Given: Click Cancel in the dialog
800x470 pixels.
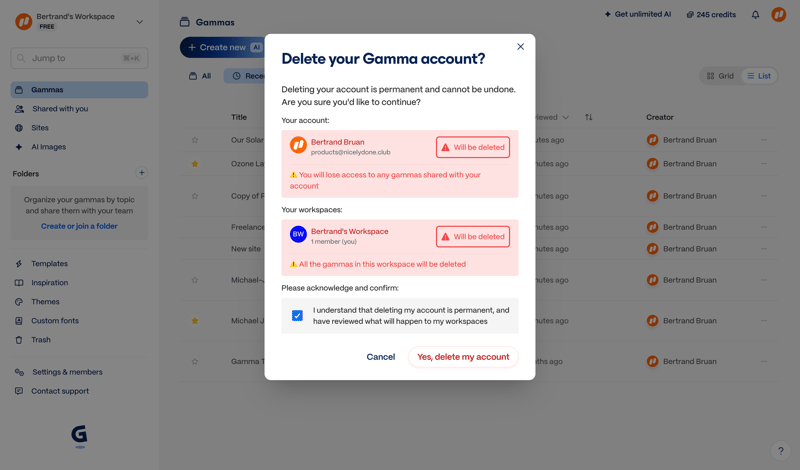Looking at the screenshot, I should coord(381,357).
